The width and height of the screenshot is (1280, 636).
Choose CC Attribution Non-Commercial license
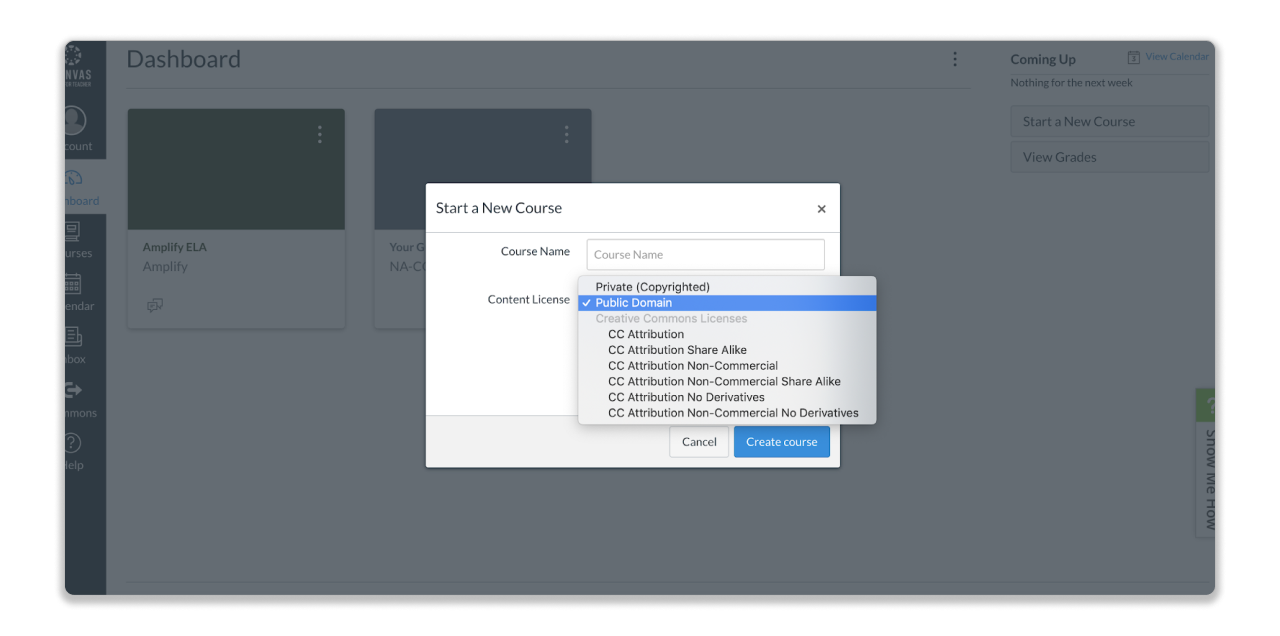[727, 366]
